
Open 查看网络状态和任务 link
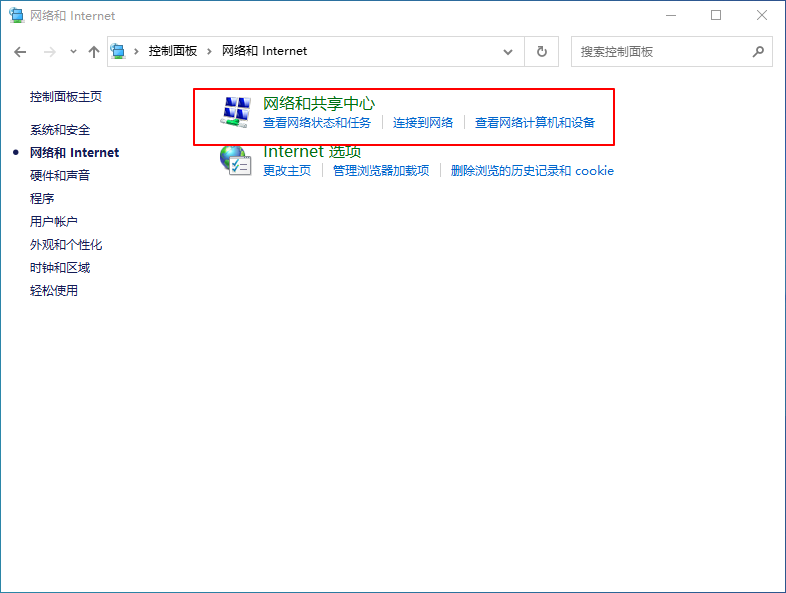pos(316,123)
